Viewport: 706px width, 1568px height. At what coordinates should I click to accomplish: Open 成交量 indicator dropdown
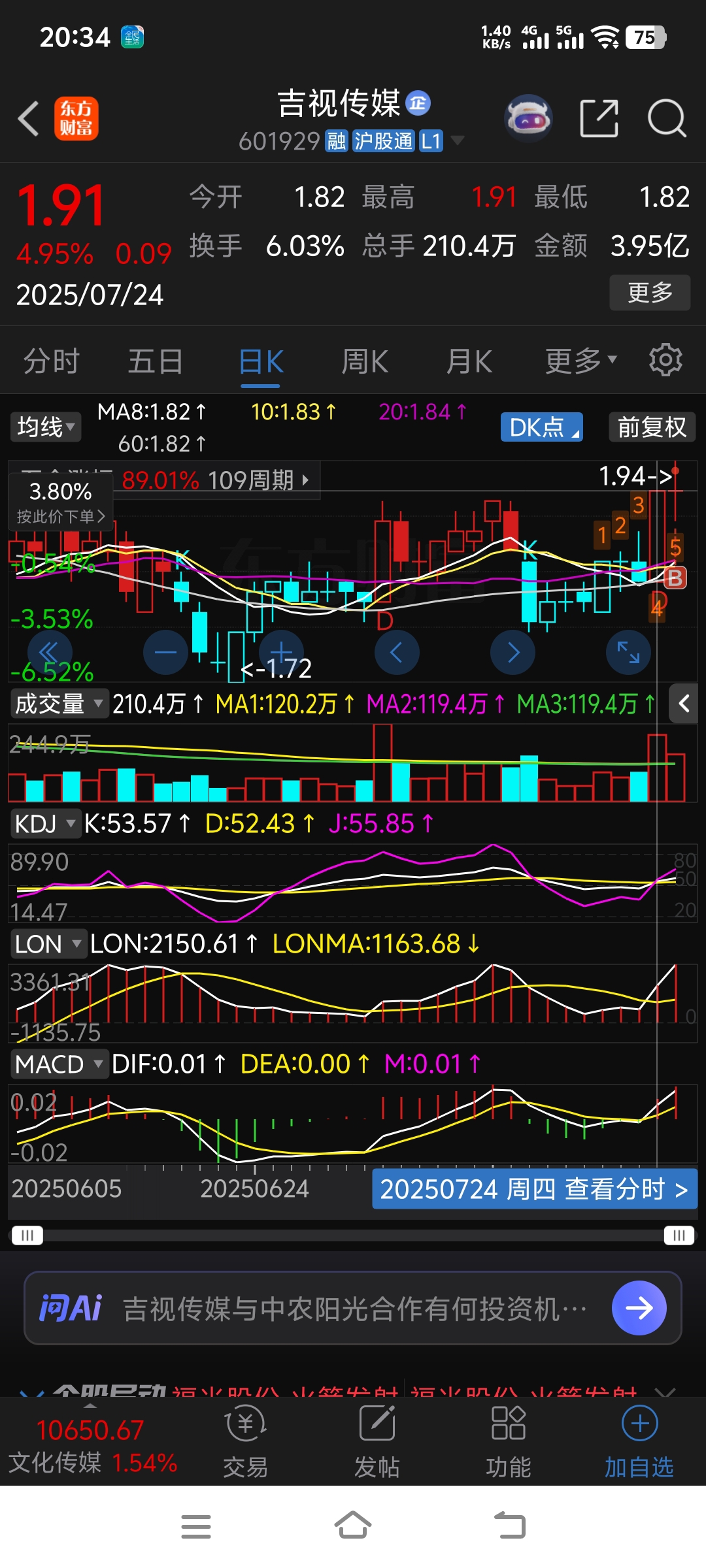tap(58, 704)
